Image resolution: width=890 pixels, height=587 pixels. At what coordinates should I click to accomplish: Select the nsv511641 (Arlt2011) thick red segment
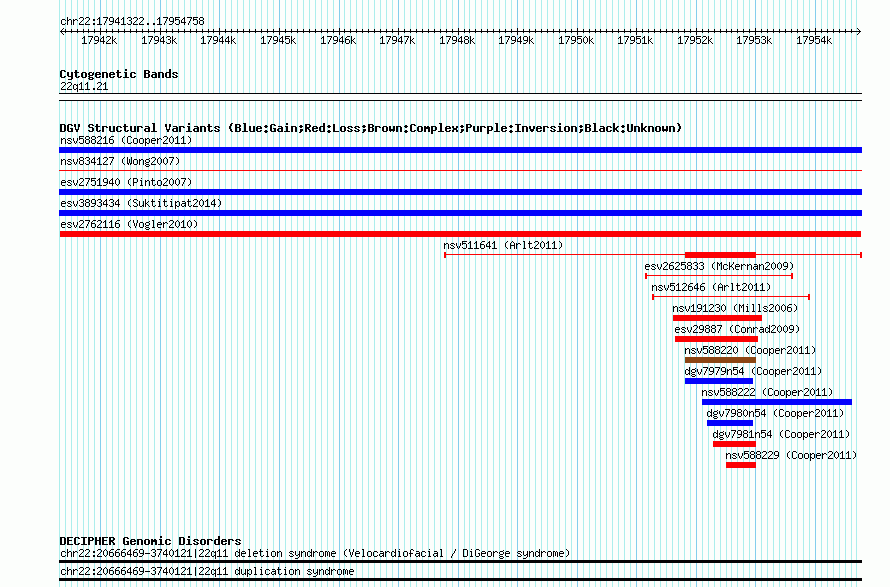pos(720,255)
